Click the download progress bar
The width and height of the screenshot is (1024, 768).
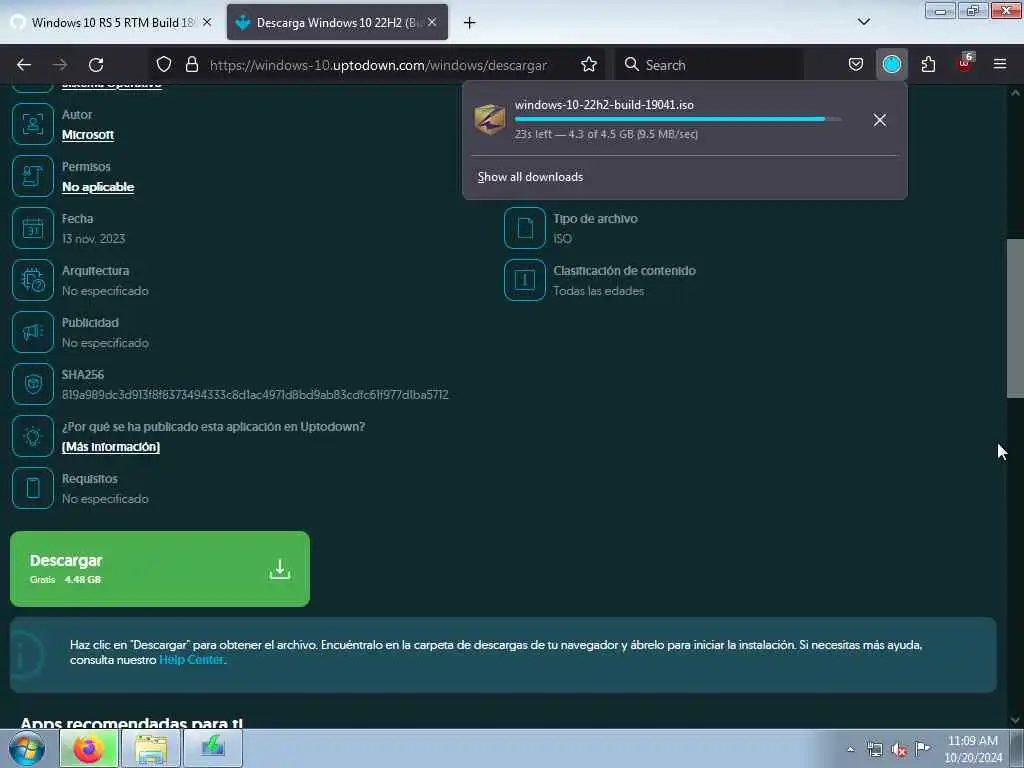click(677, 119)
